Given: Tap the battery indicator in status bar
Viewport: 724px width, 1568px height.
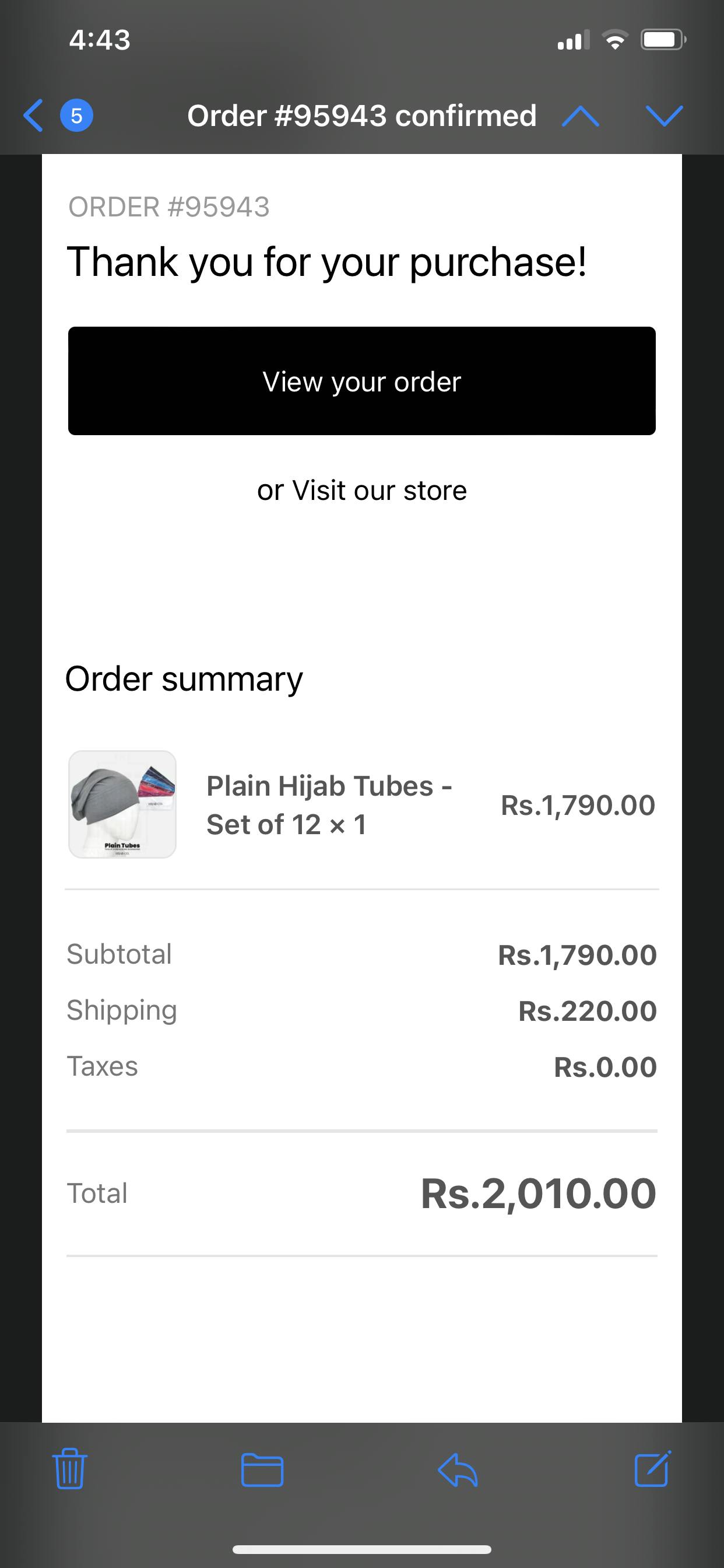Looking at the screenshot, I should (663, 40).
